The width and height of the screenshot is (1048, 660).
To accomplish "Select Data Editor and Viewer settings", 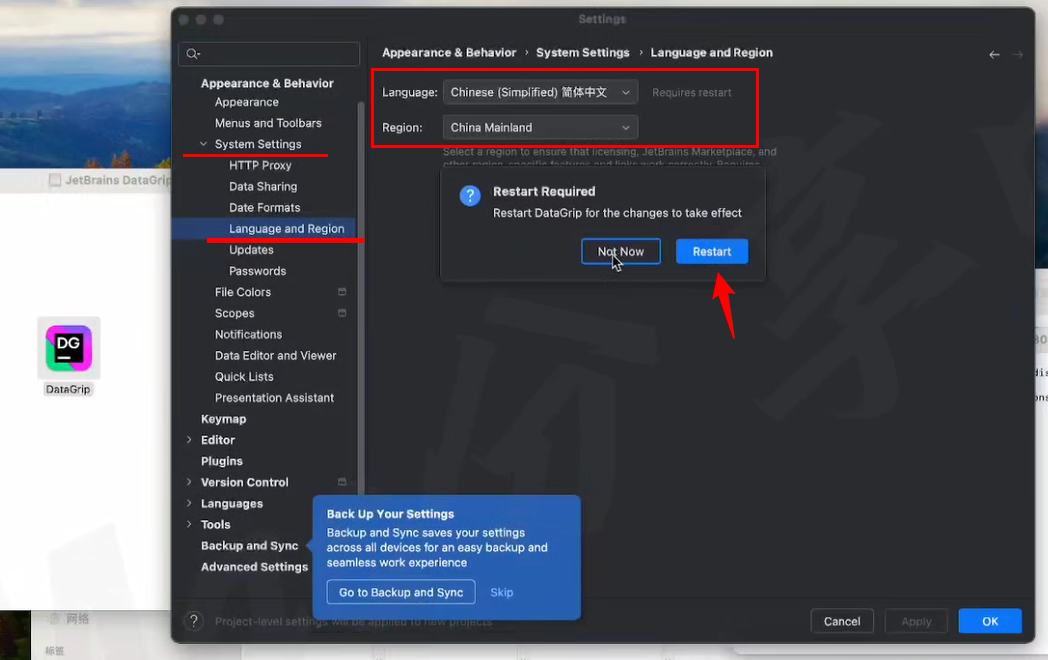I will coord(275,356).
